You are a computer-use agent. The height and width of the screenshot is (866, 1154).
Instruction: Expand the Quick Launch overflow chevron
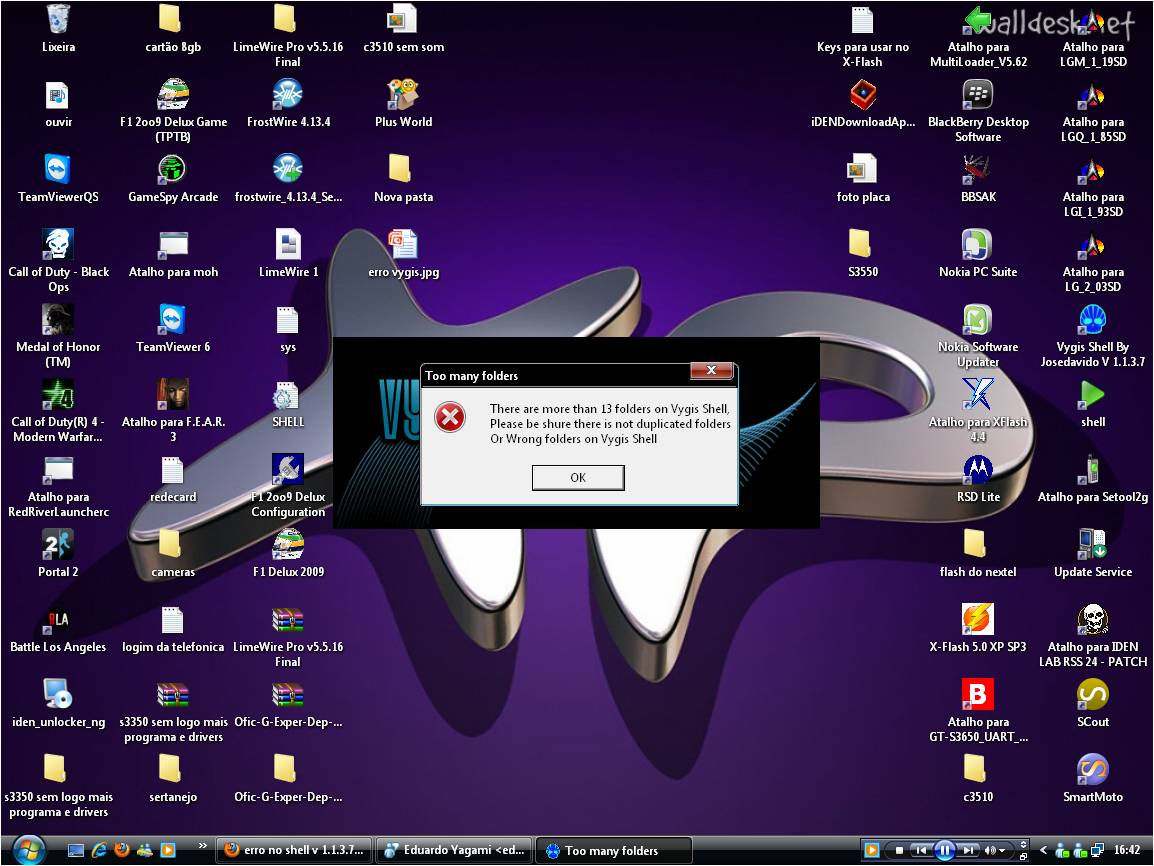pos(202,846)
